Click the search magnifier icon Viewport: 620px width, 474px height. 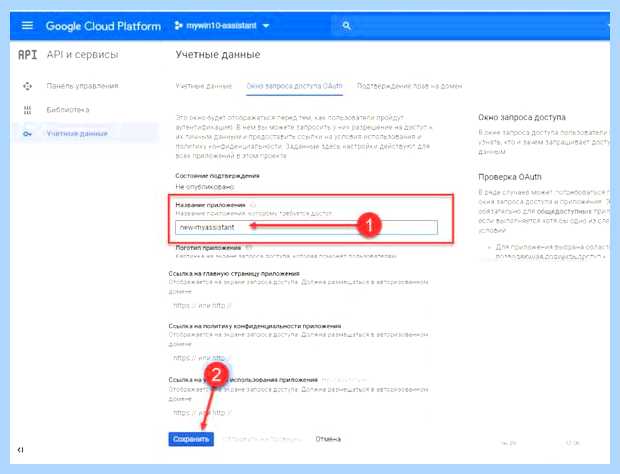tap(346, 26)
